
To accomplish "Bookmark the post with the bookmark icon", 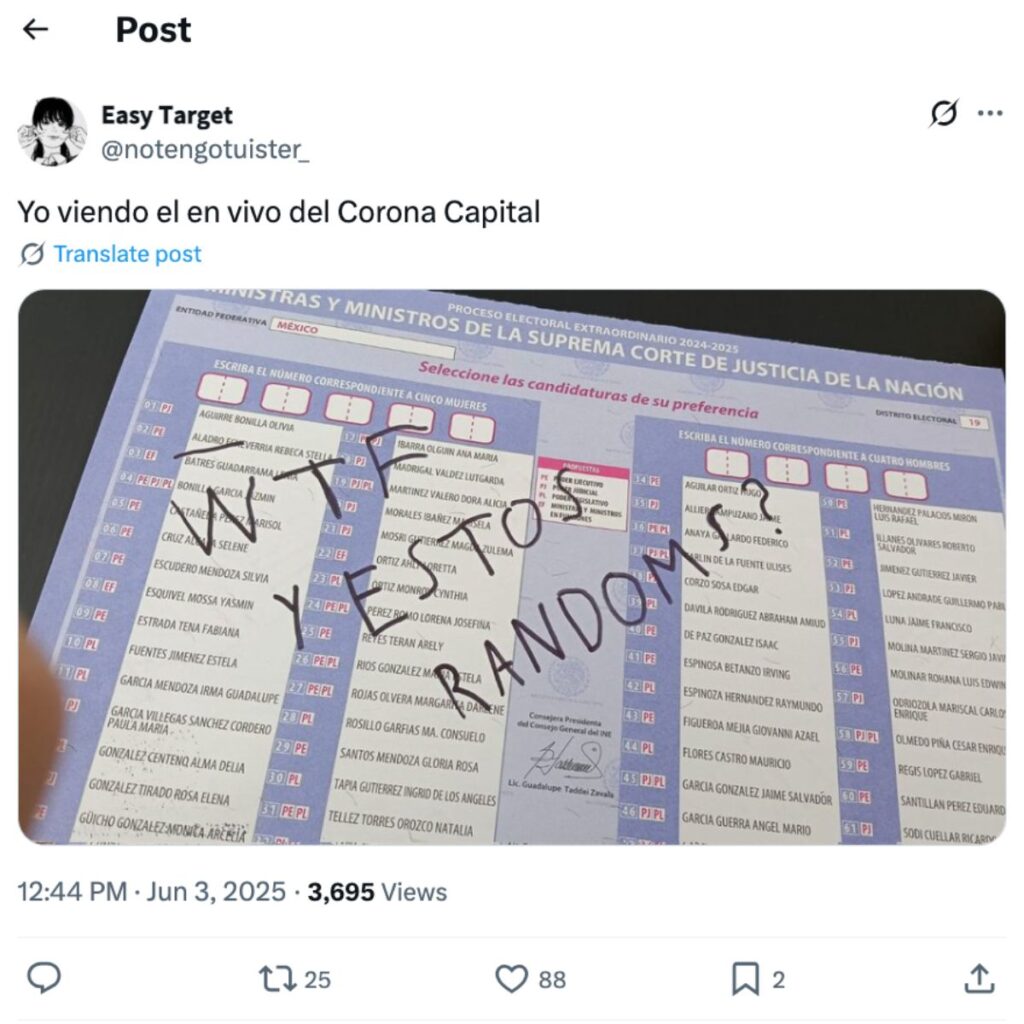I will point(745,979).
